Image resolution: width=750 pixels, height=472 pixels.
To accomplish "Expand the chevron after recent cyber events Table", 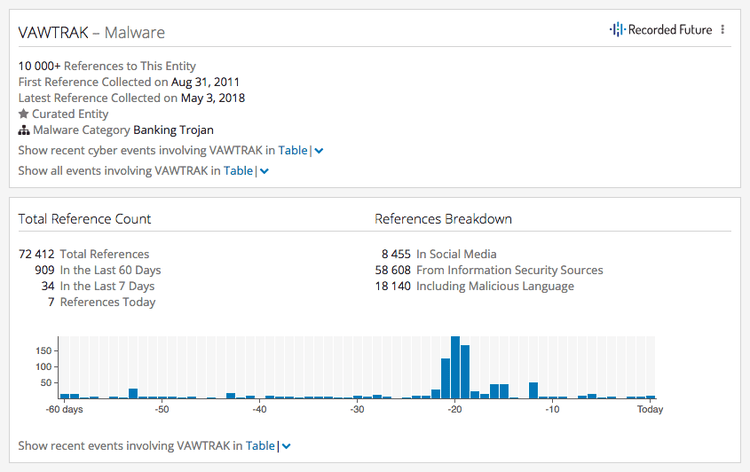I will point(319,151).
